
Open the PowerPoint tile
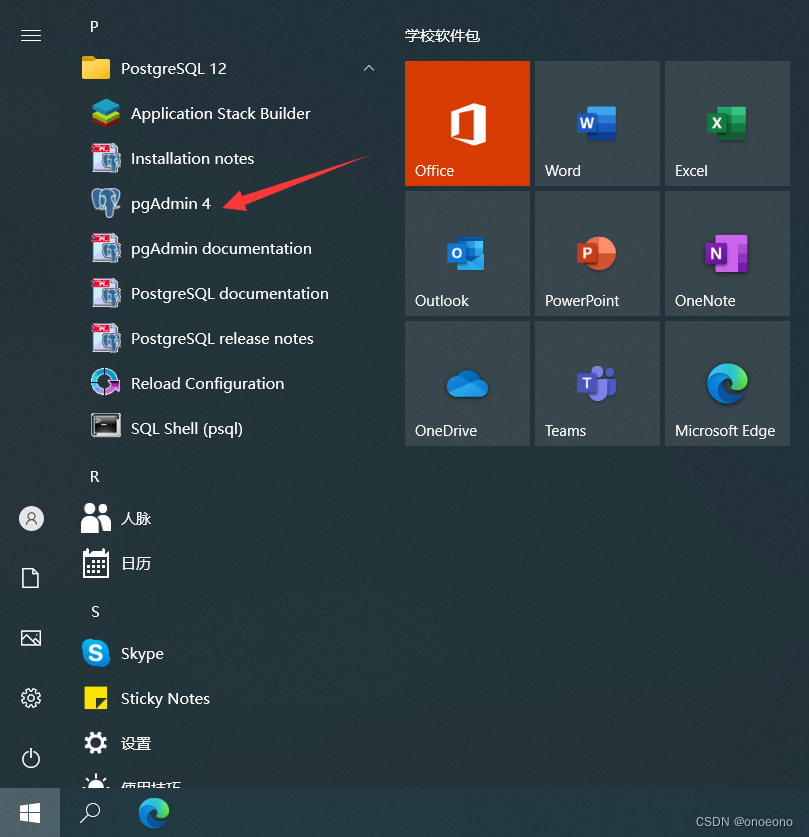pos(597,254)
